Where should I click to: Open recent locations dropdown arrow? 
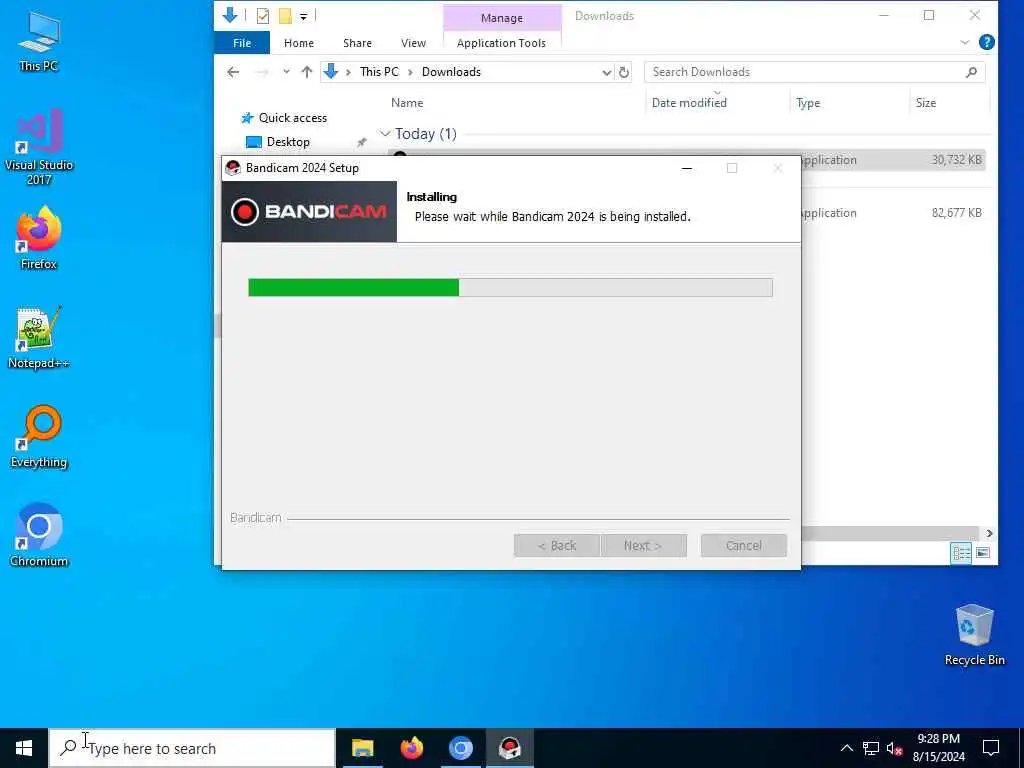click(286, 72)
